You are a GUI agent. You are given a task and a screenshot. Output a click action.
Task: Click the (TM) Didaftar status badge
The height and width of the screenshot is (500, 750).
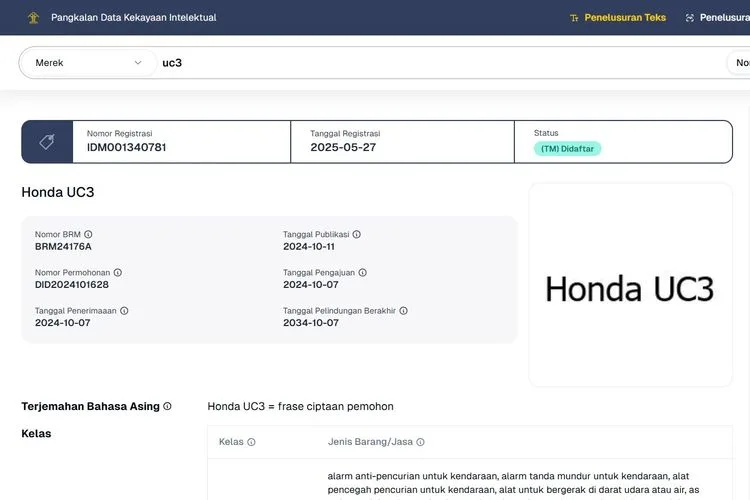coord(566,148)
